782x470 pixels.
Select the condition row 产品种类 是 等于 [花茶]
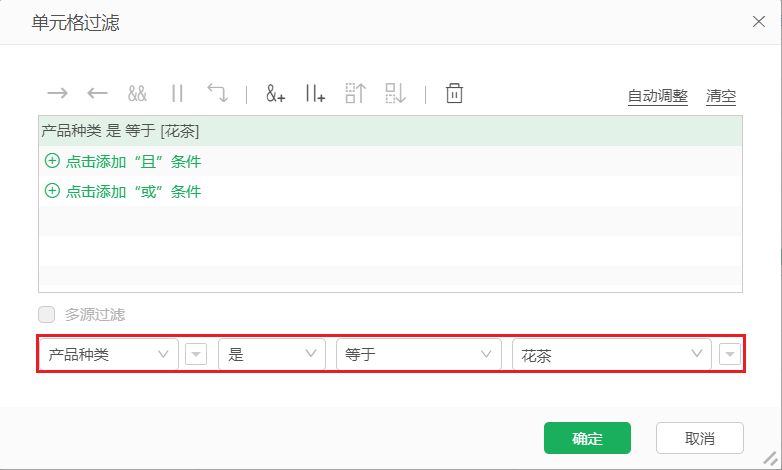click(391, 131)
